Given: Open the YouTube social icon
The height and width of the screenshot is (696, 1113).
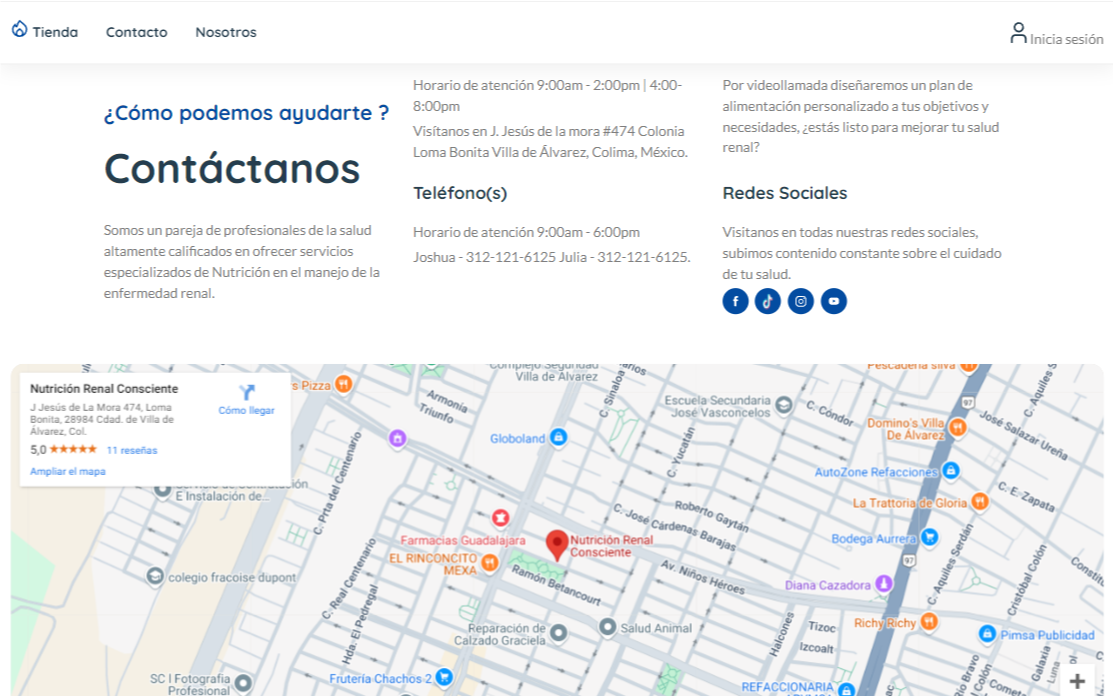Looking at the screenshot, I should [834, 302].
